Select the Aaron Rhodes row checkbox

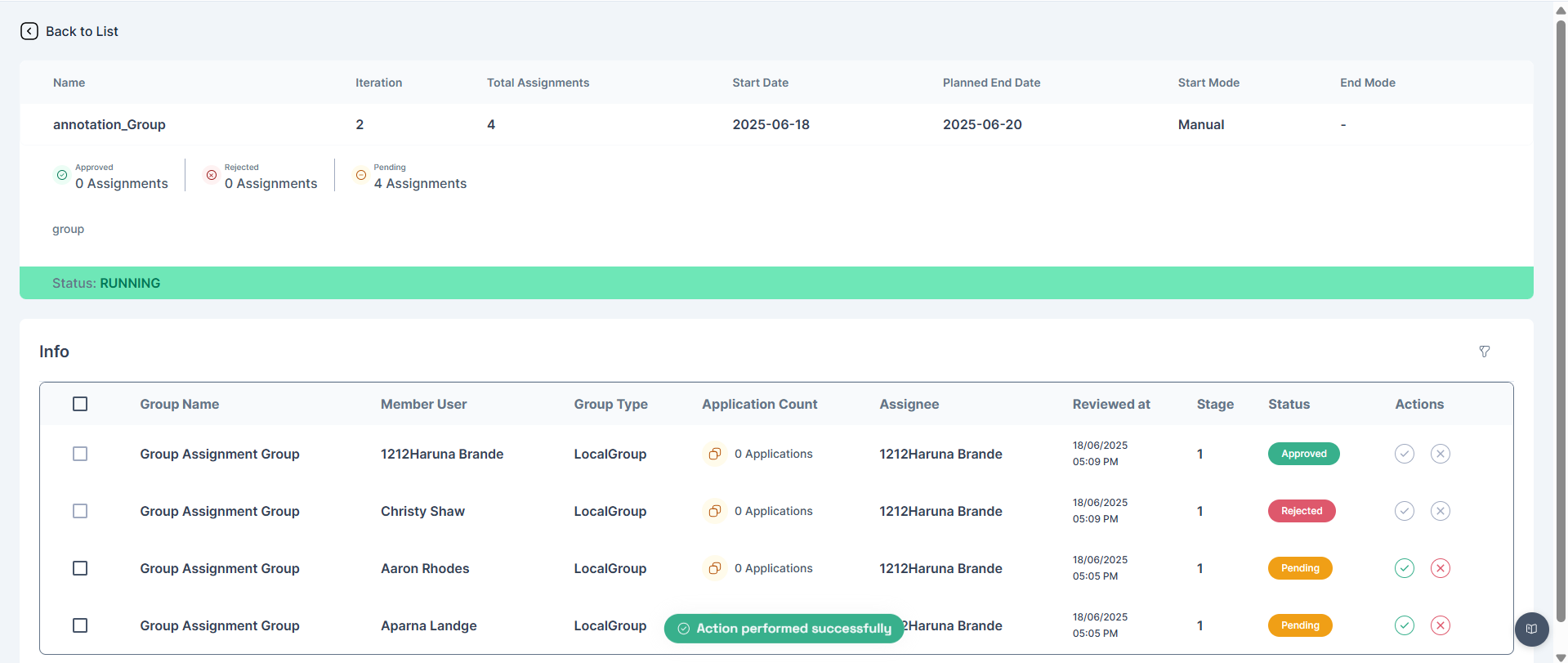point(80,568)
